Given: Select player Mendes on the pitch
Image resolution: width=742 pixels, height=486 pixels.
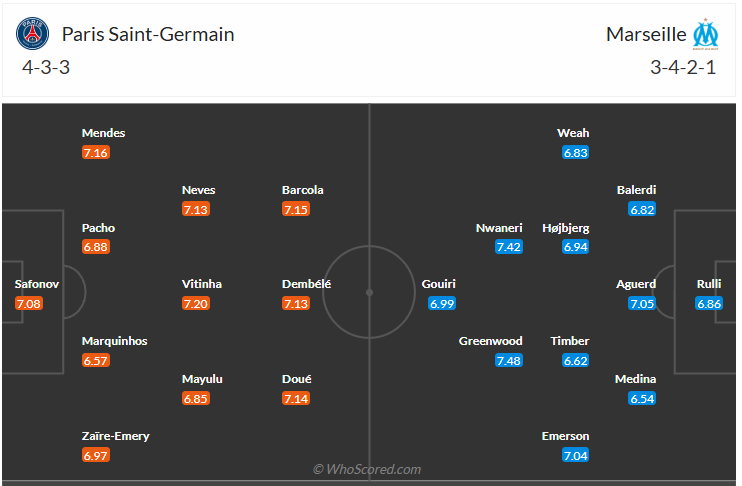Looking at the screenshot, I should [x=103, y=133].
